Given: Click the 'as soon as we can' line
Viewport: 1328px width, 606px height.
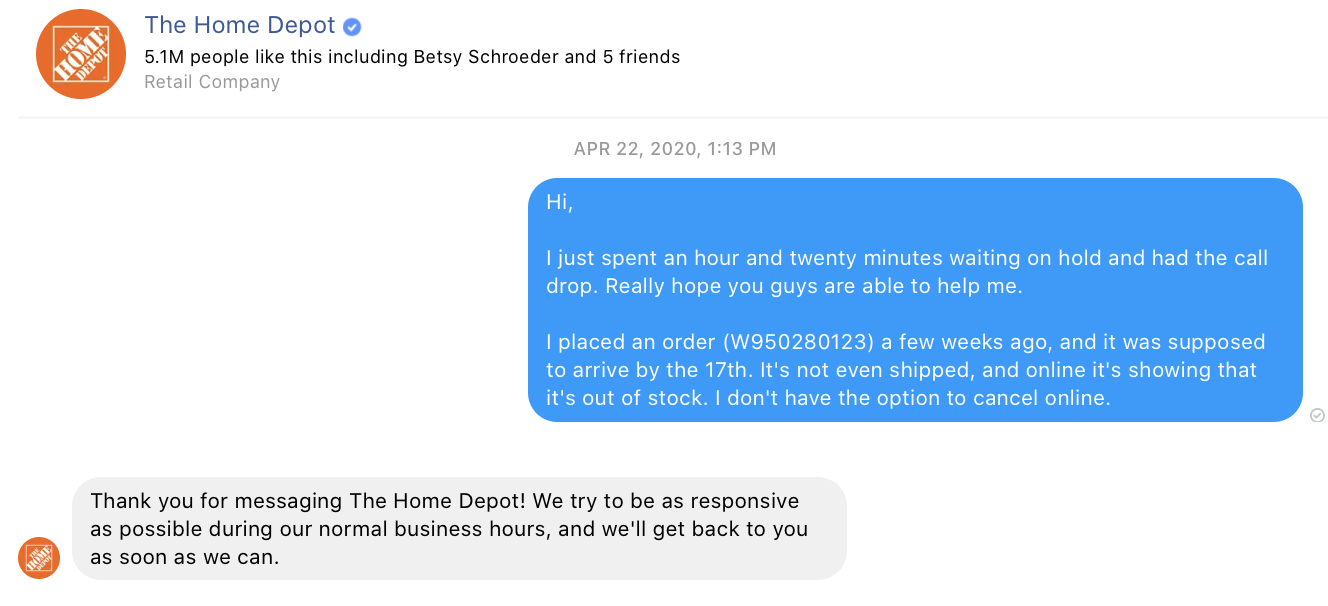Looking at the screenshot, I should (x=185, y=557).
